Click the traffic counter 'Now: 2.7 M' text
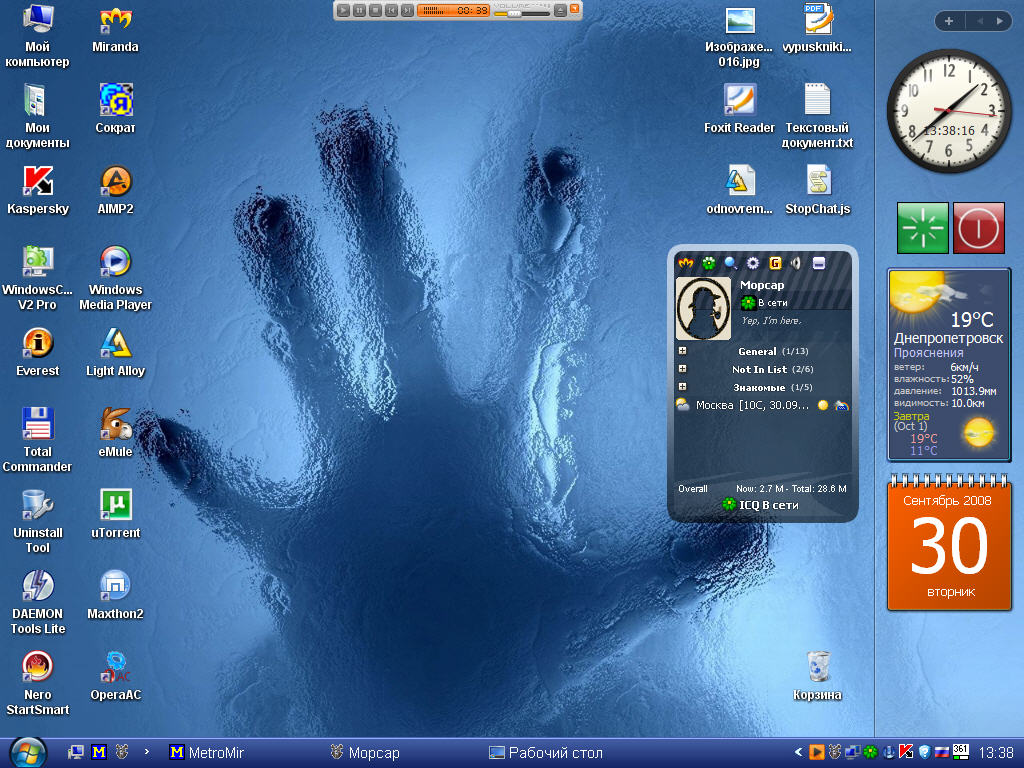The height and width of the screenshot is (768, 1024). click(761, 488)
